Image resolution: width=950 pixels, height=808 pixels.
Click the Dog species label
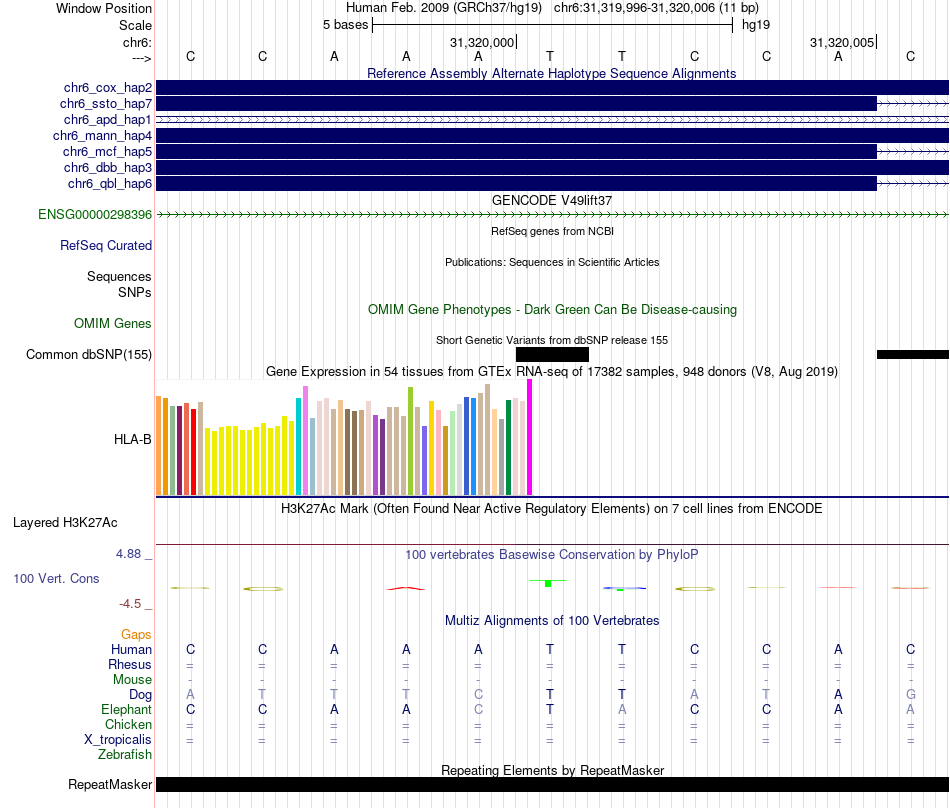140,695
